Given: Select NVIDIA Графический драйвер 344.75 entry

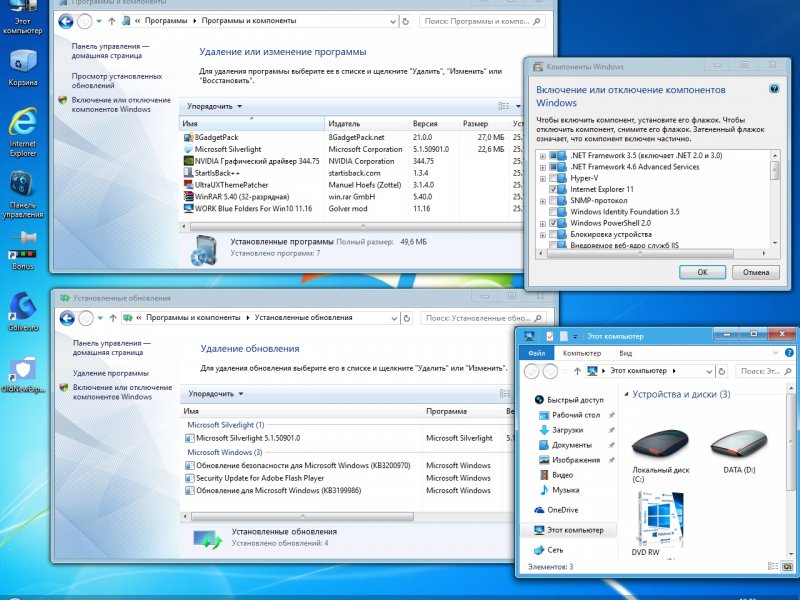Looking at the screenshot, I should [x=252, y=161].
